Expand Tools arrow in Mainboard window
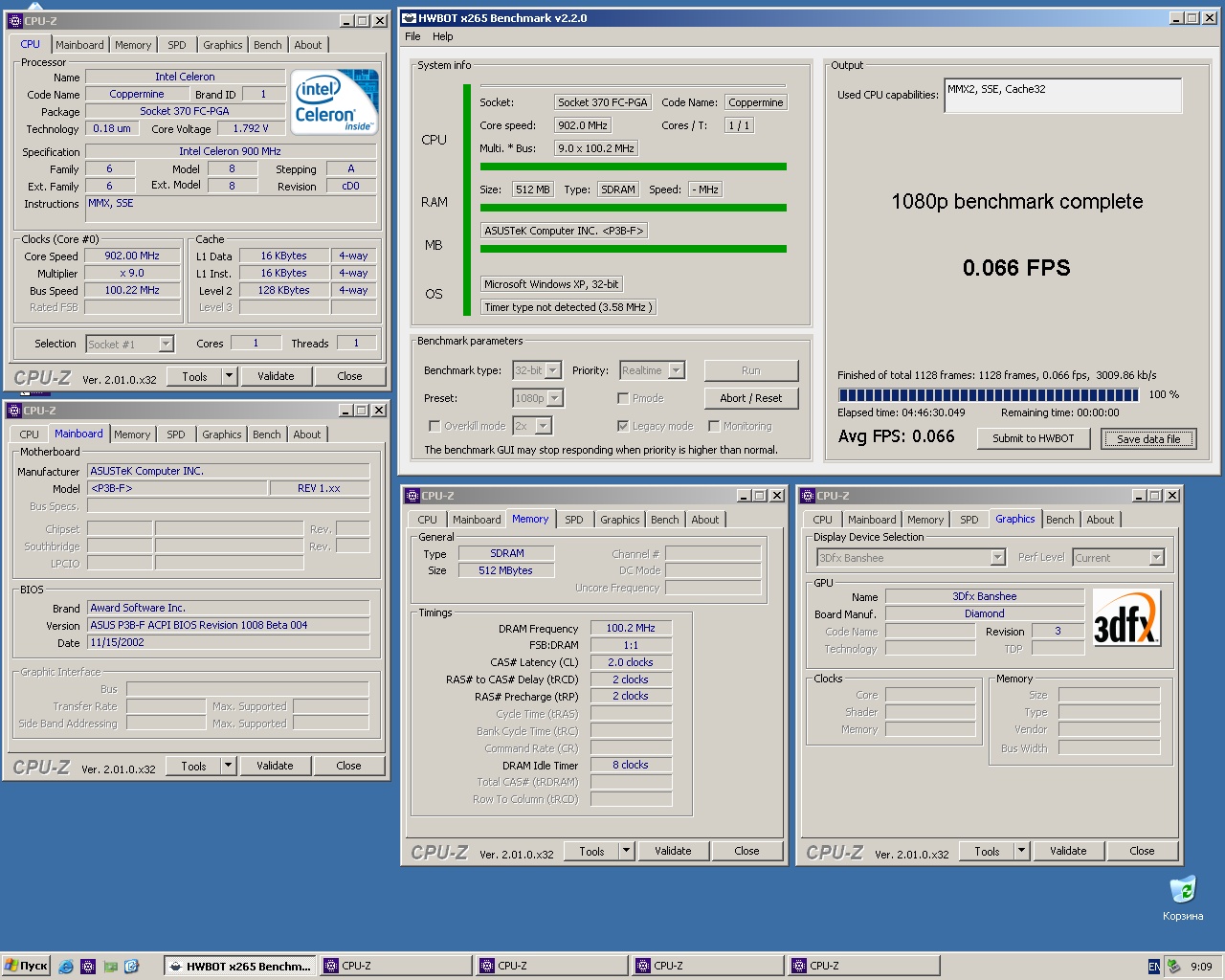This screenshot has height=980, width=1225. pyautogui.click(x=228, y=766)
